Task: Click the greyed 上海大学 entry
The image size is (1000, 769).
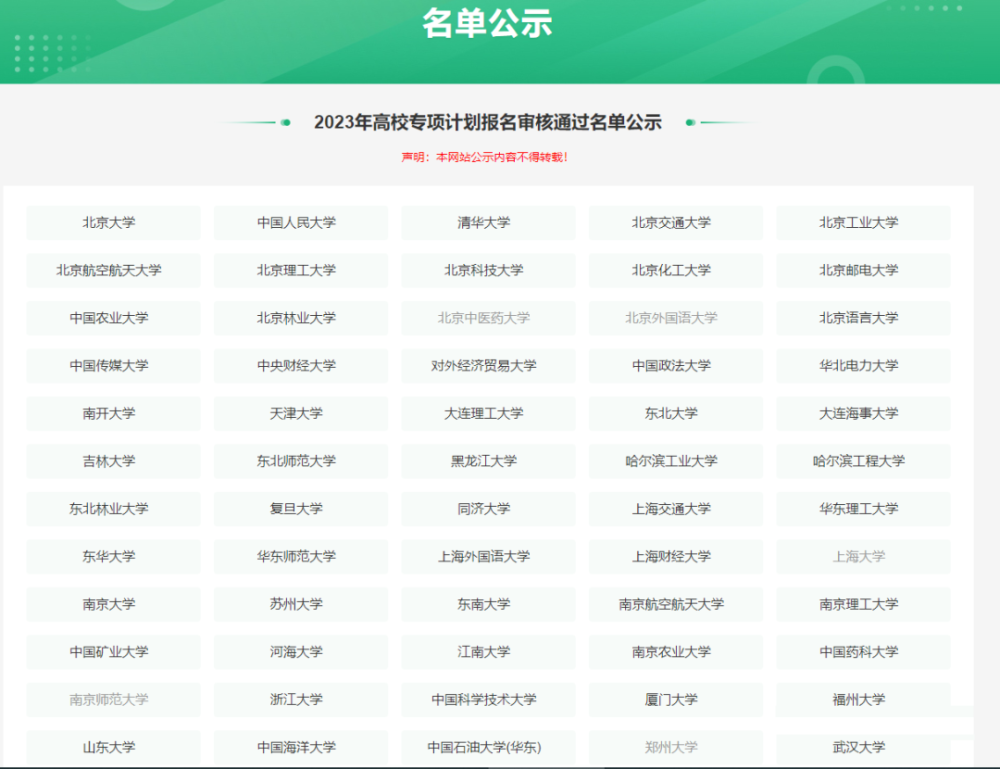Action: (864, 557)
